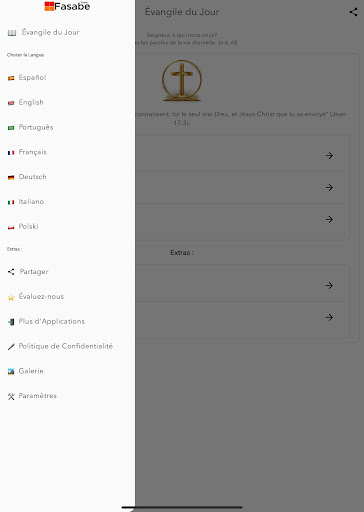Image resolution: width=364 pixels, height=512 pixels.
Task: Switch language to Português
Action: (x=36, y=127)
